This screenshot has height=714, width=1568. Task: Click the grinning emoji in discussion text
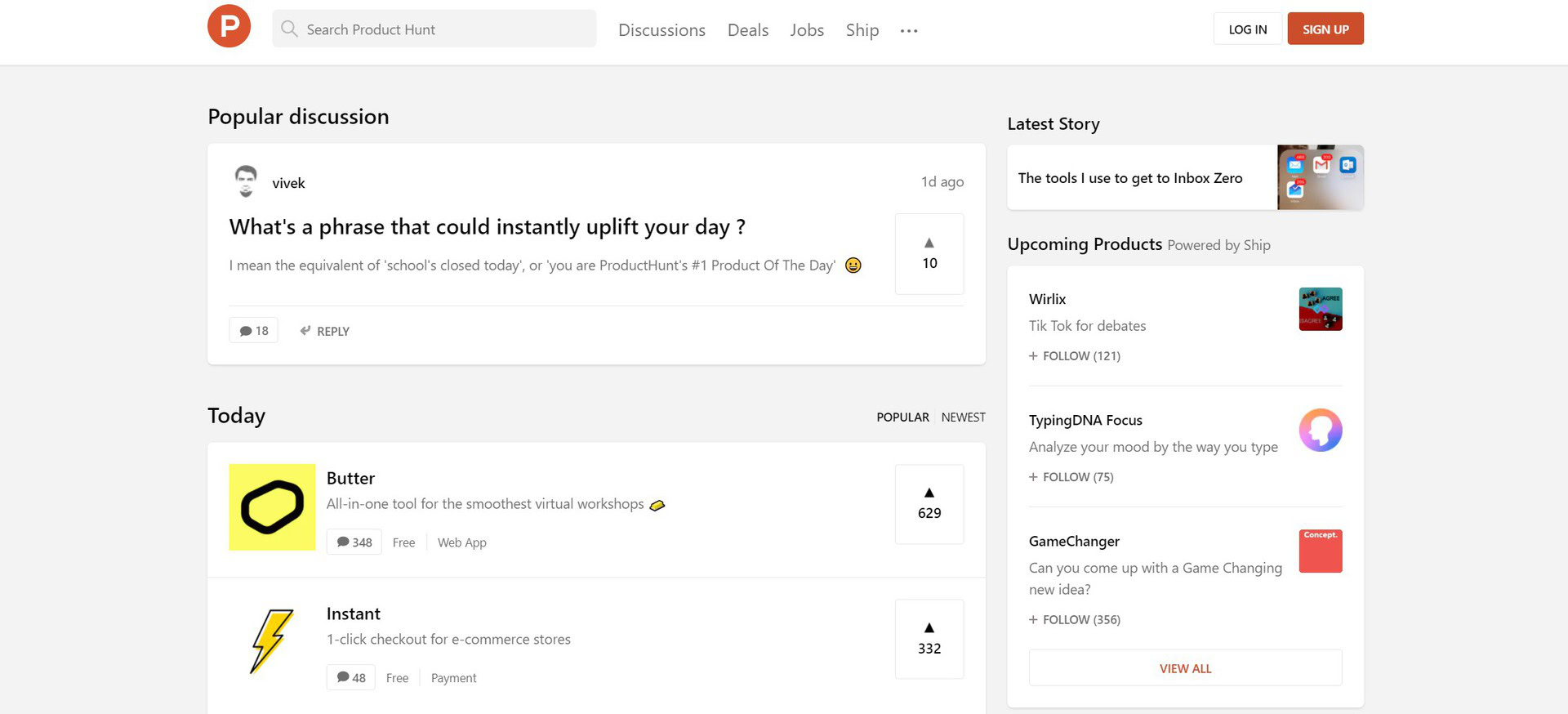[x=853, y=266]
